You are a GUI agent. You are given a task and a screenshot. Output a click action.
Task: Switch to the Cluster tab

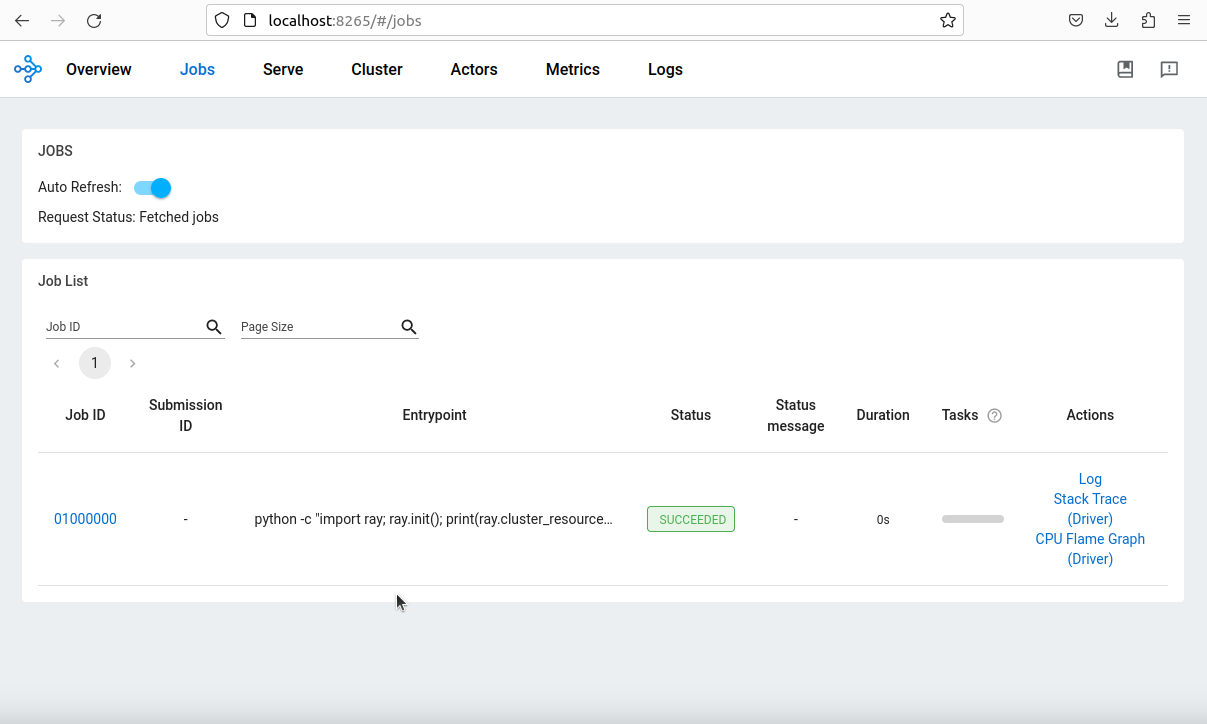(377, 69)
